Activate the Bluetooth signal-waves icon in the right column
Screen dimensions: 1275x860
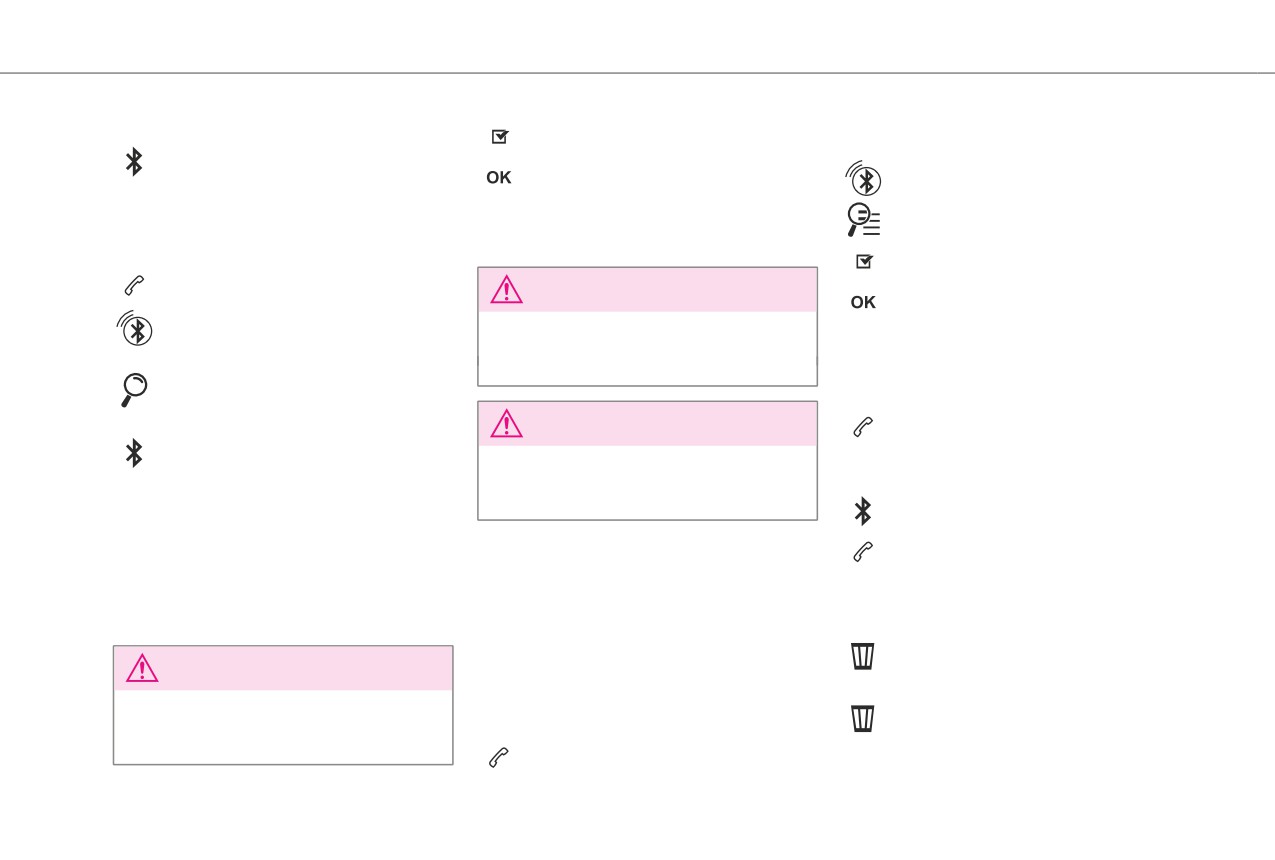(863, 178)
